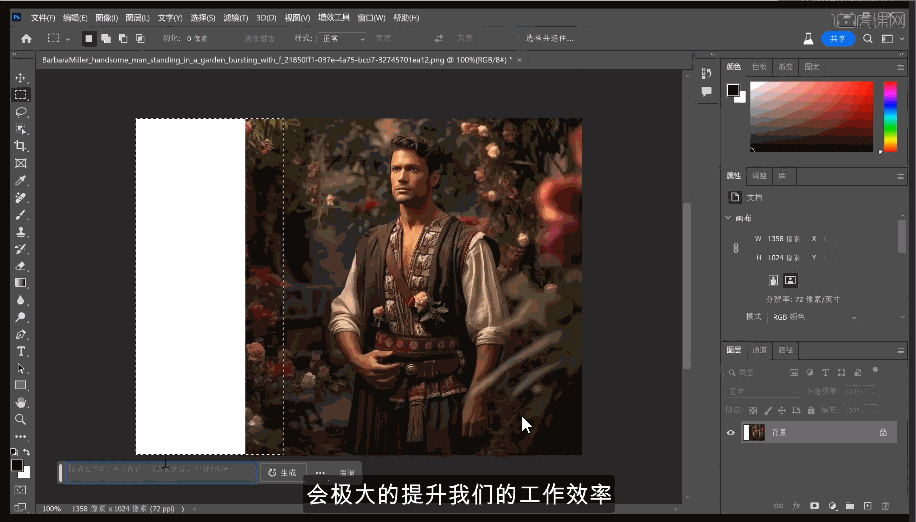This screenshot has height=522, width=916.
Task: Hide the 背景 layer with eye icon
Action: coord(730,433)
